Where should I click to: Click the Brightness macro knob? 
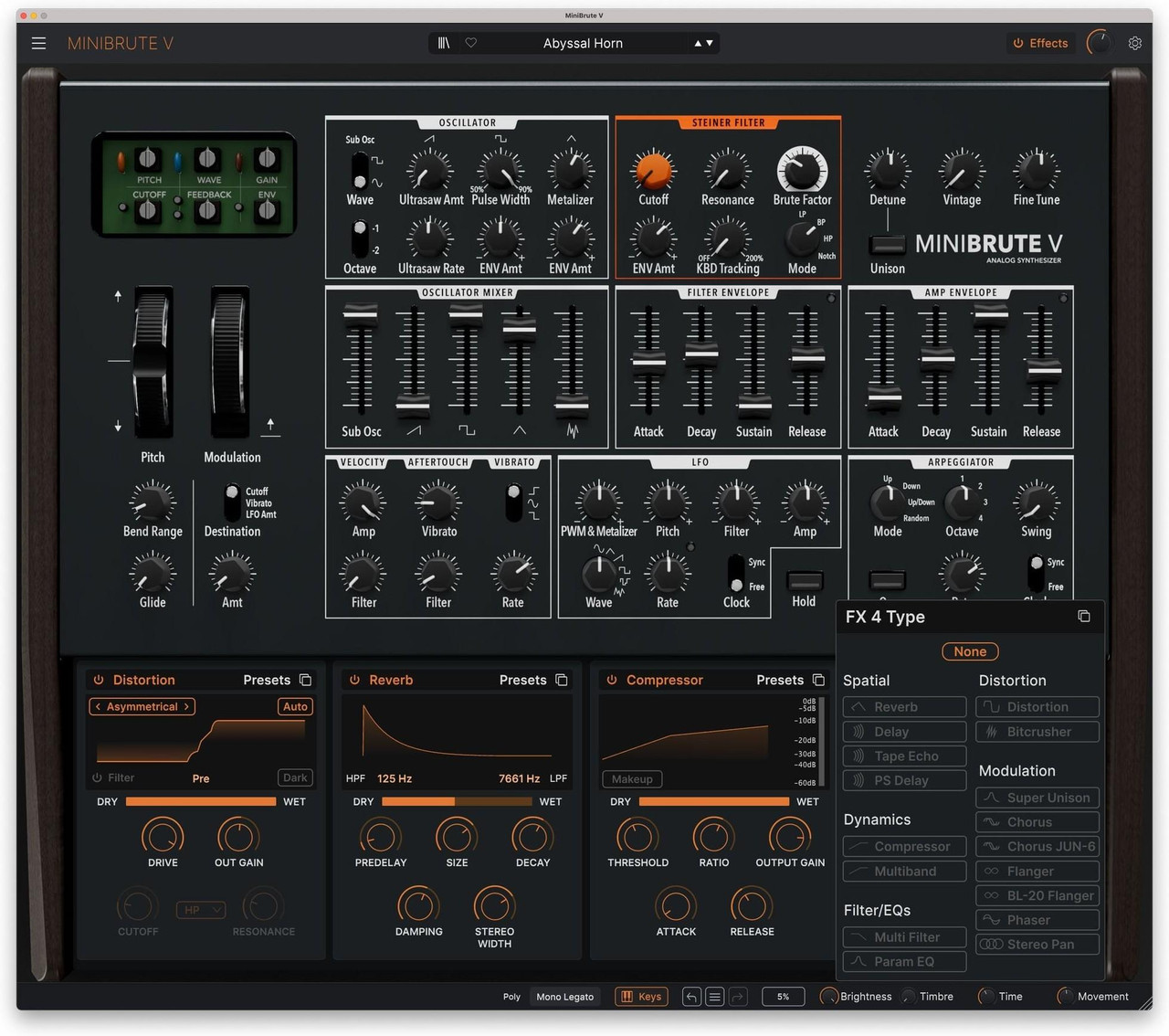(829, 997)
